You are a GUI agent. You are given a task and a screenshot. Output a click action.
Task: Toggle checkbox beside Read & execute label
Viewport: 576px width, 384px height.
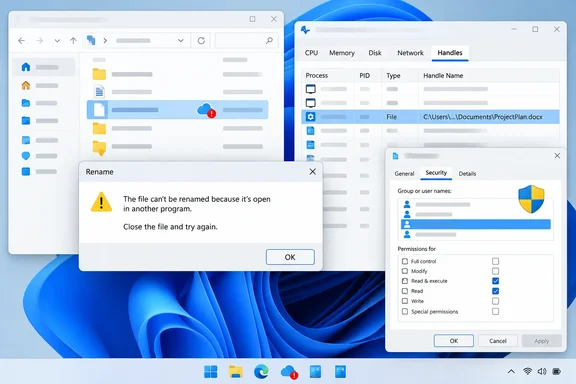click(405, 281)
